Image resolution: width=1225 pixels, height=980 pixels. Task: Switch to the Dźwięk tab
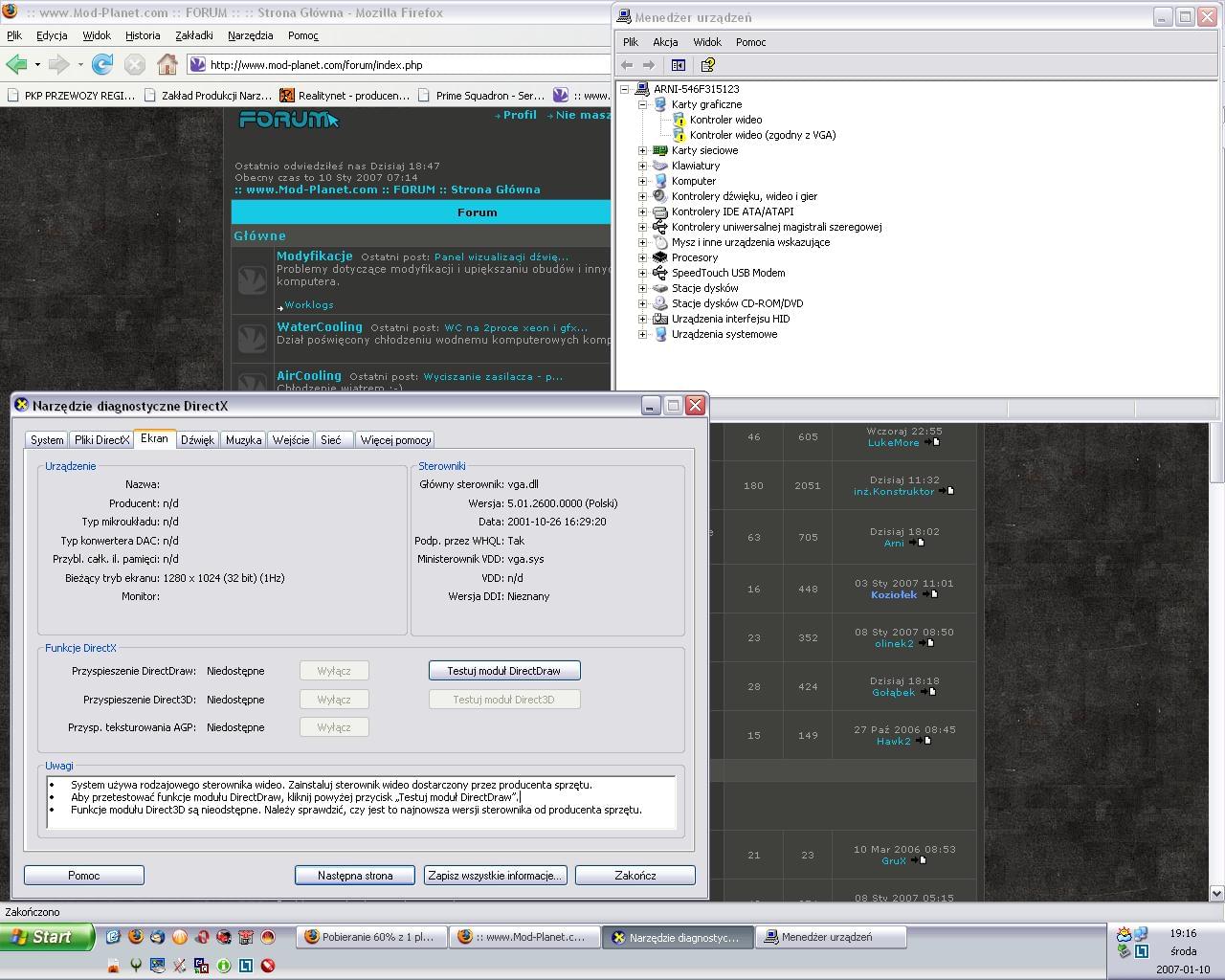coord(197,440)
